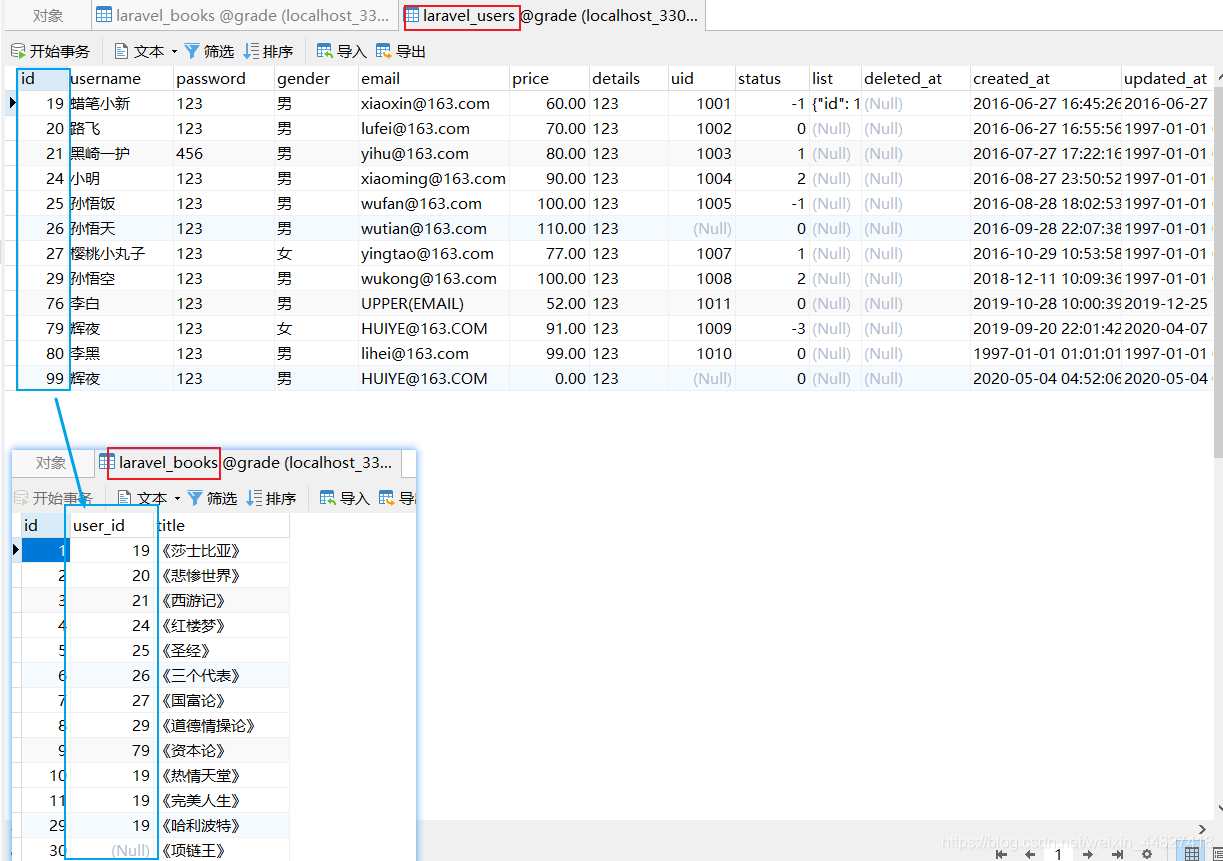Click the horizontal scroll right arrow
The image size is (1223, 861).
1204,828
